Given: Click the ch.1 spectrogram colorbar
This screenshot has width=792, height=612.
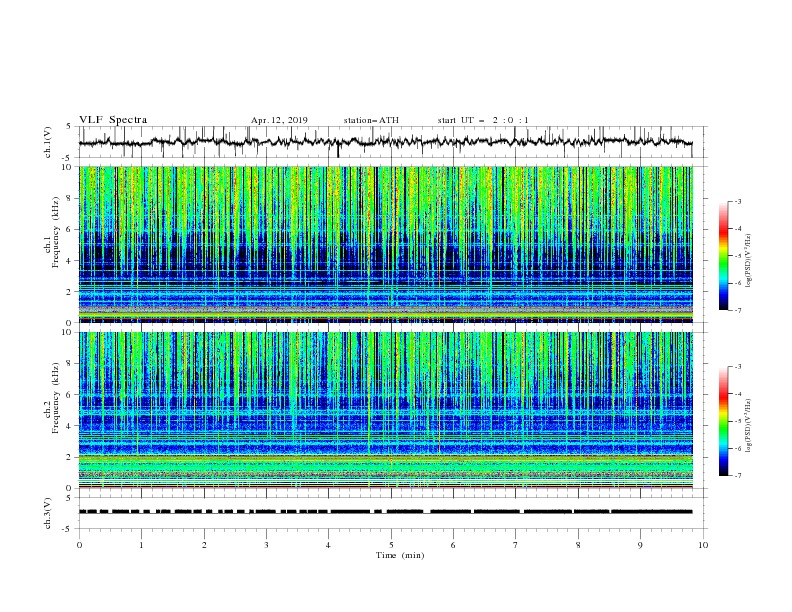Looking at the screenshot, I should [723, 256].
